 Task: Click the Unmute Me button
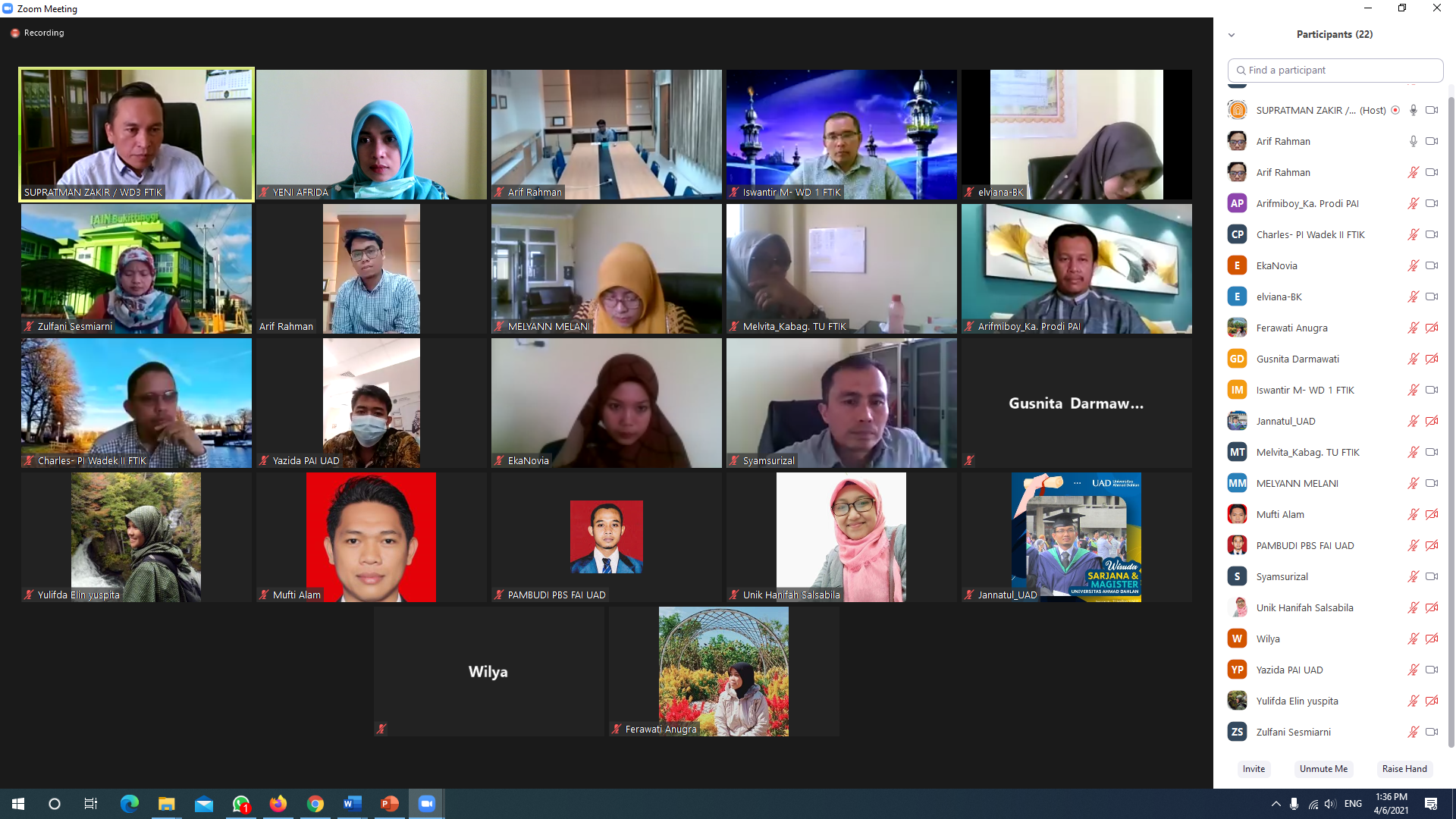coord(1323,769)
